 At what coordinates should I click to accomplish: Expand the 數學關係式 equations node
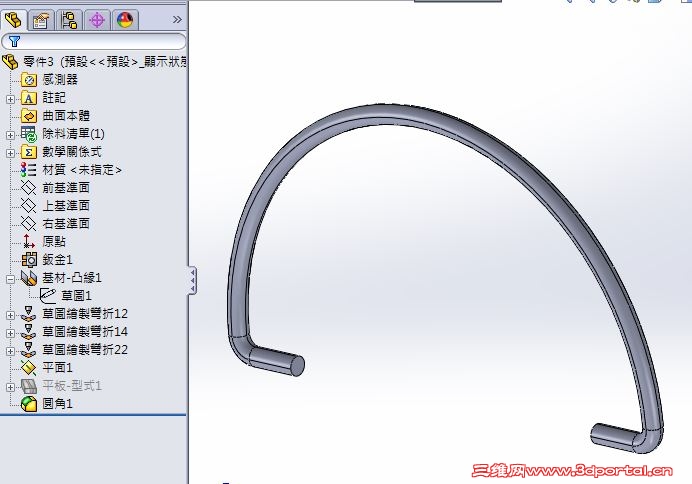pos(10,153)
